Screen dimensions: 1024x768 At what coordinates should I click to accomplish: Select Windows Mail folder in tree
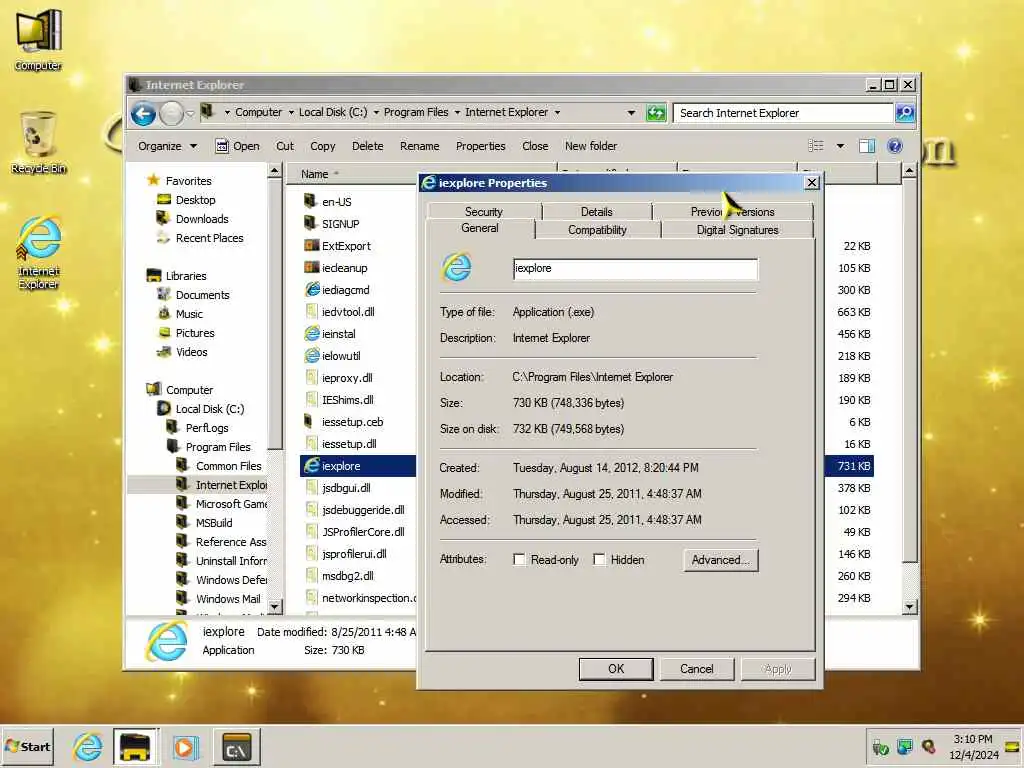click(227, 598)
